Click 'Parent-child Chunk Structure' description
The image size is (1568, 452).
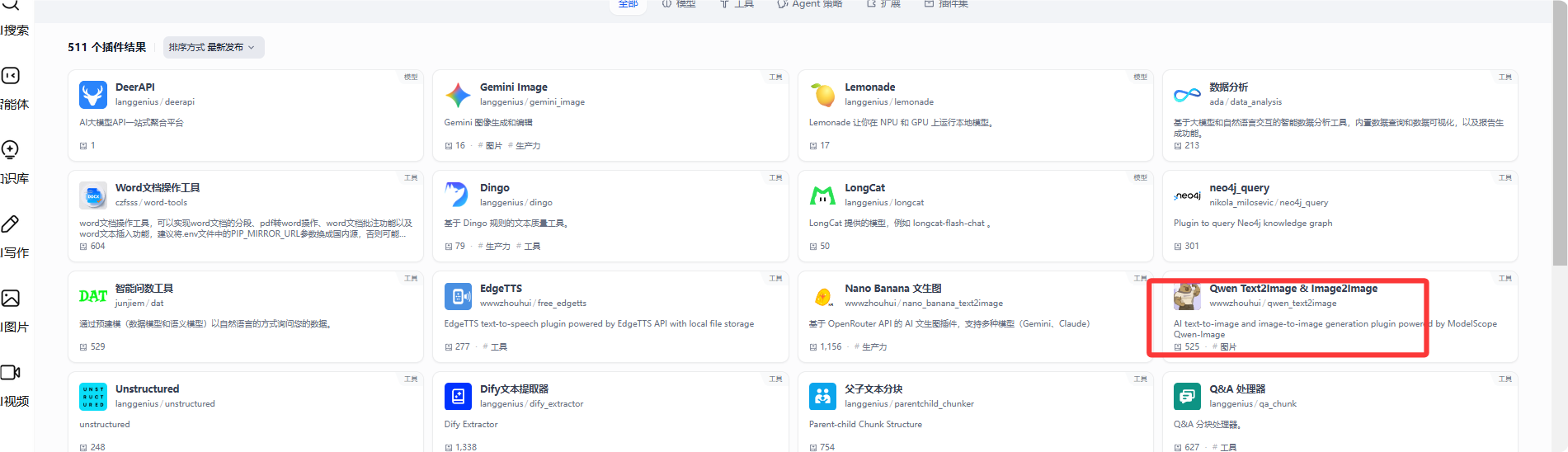click(865, 425)
